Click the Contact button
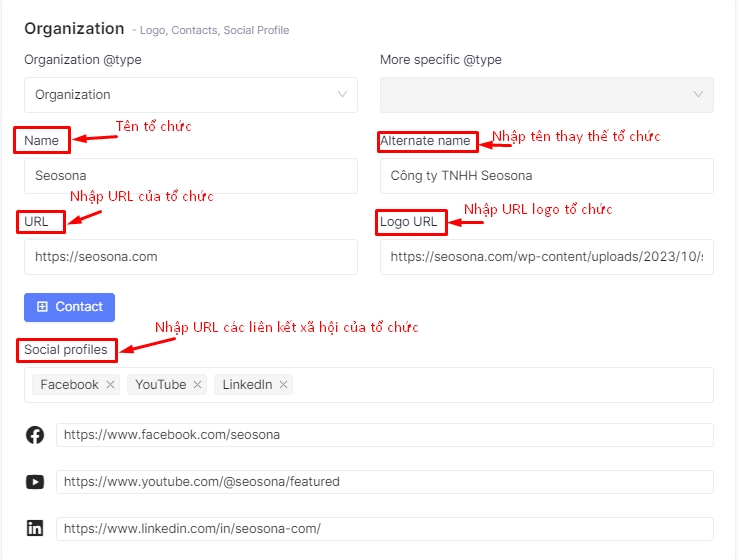 (x=69, y=307)
